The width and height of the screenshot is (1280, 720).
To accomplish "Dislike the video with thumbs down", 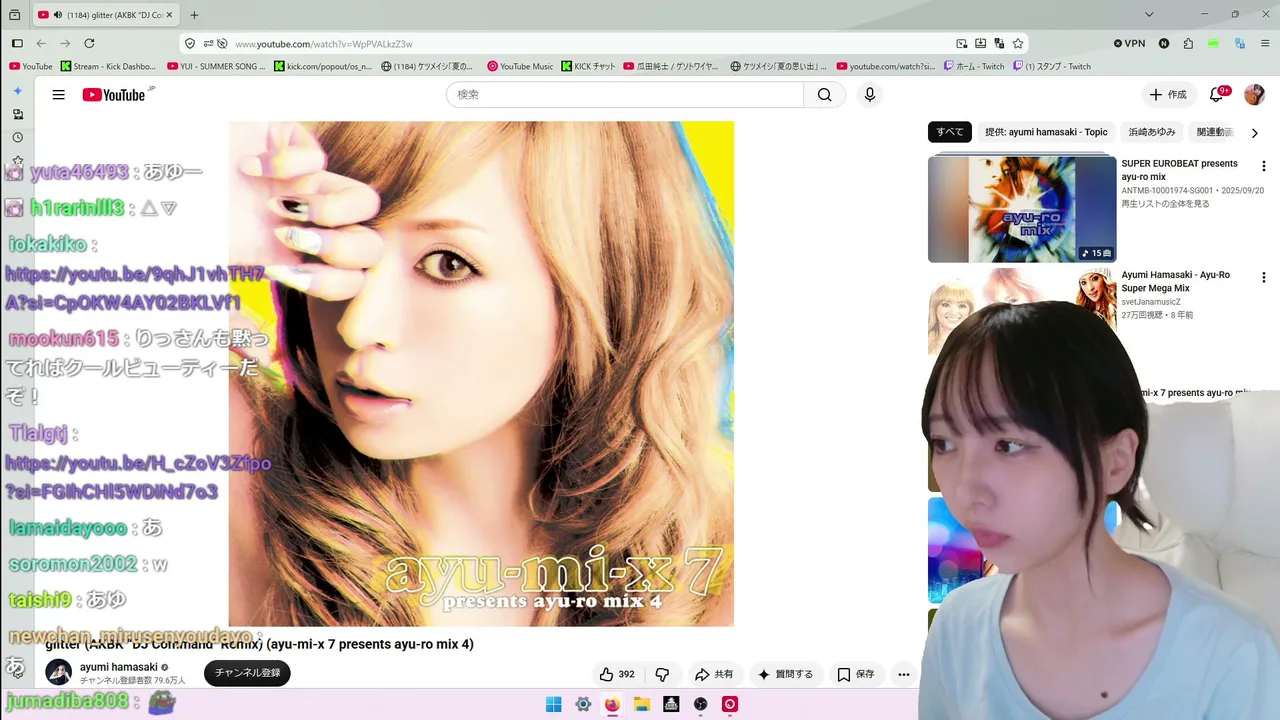I will coord(662,674).
